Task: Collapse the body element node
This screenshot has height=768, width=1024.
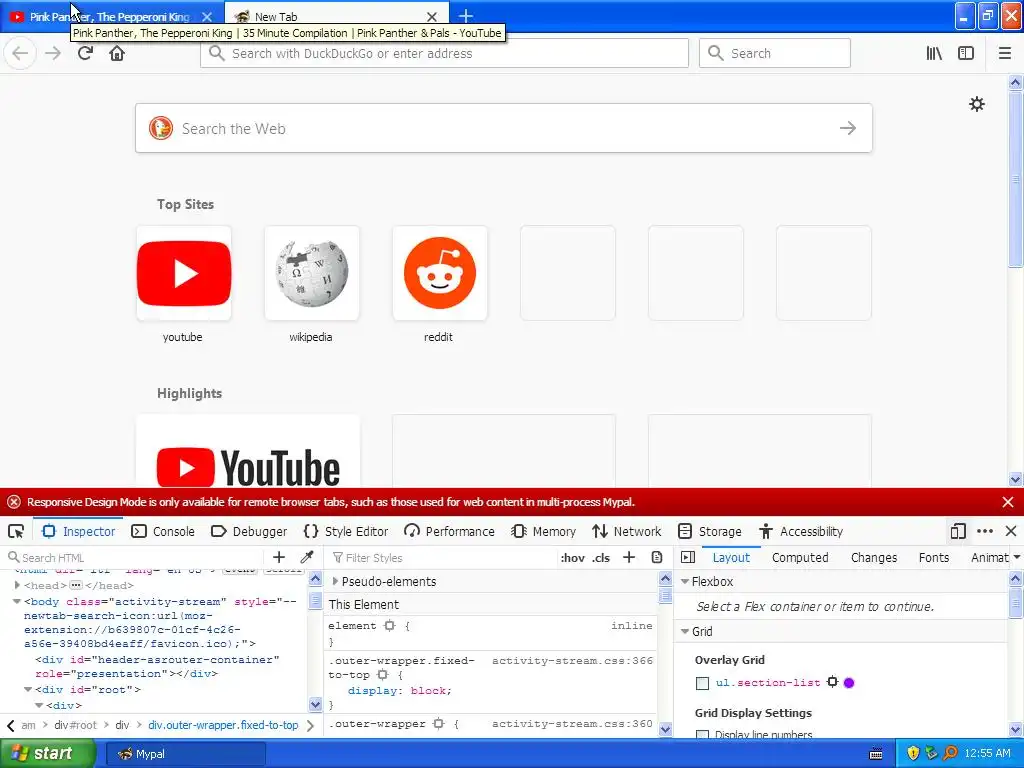Action: 18,601
